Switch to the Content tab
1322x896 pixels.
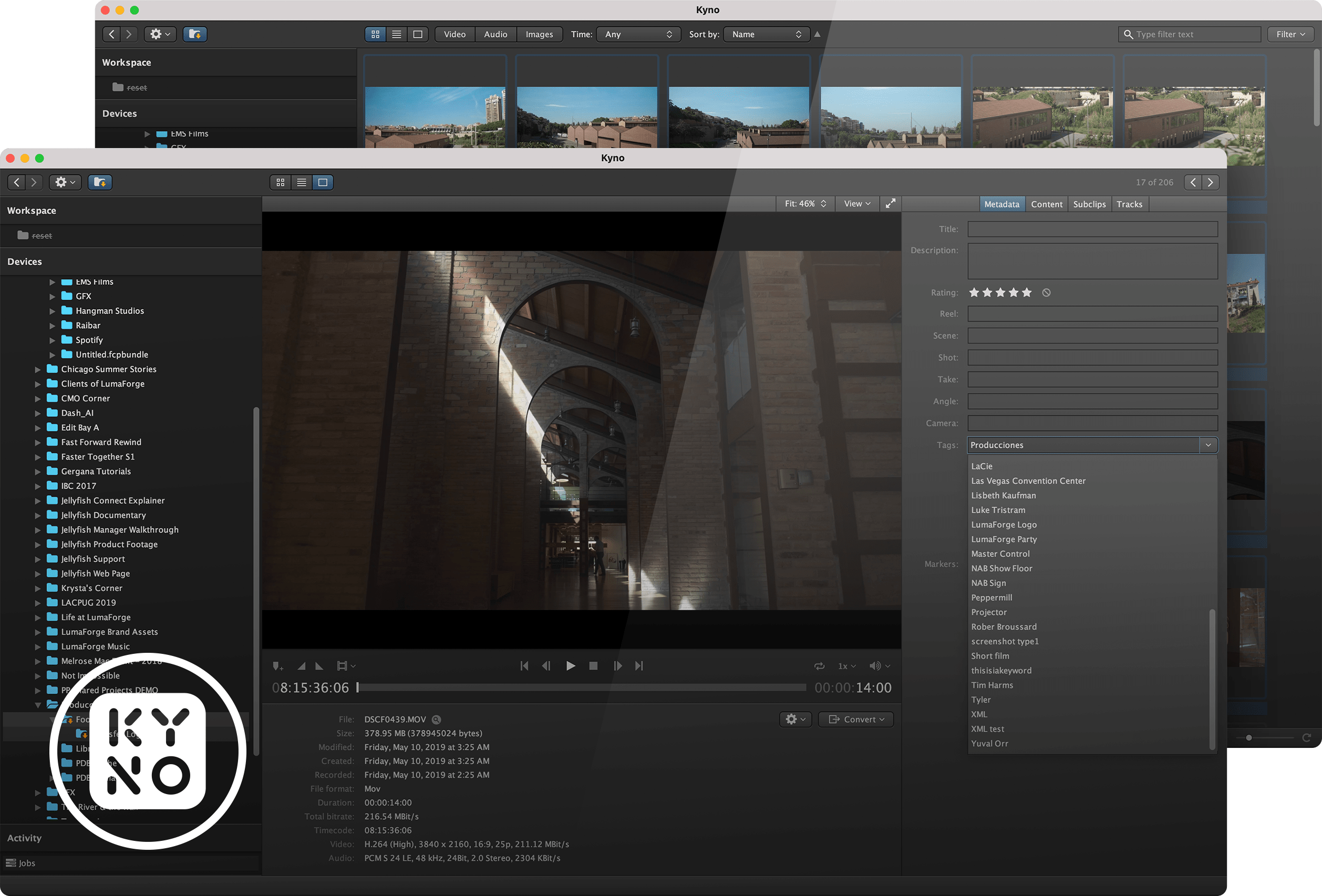click(1046, 204)
